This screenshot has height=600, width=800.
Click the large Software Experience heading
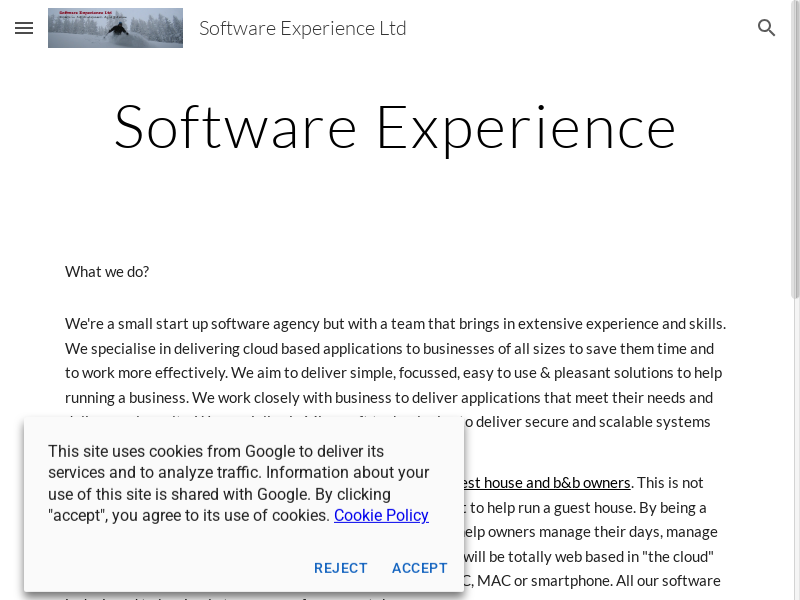(x=395, y=127)
